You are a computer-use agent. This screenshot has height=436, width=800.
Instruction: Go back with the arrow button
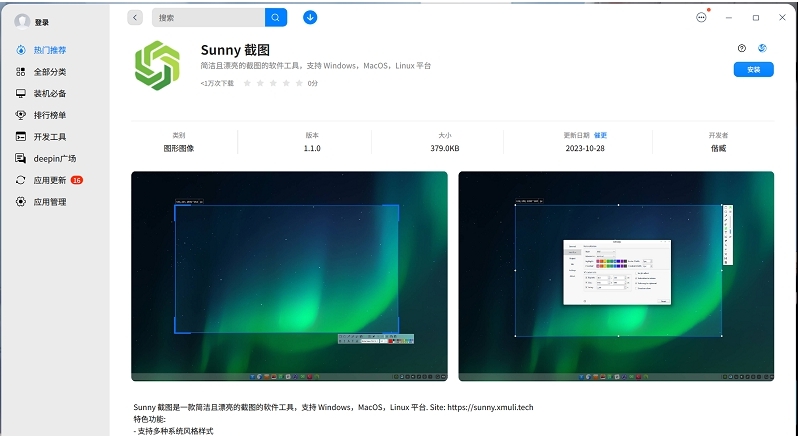(x=135, y=17)
